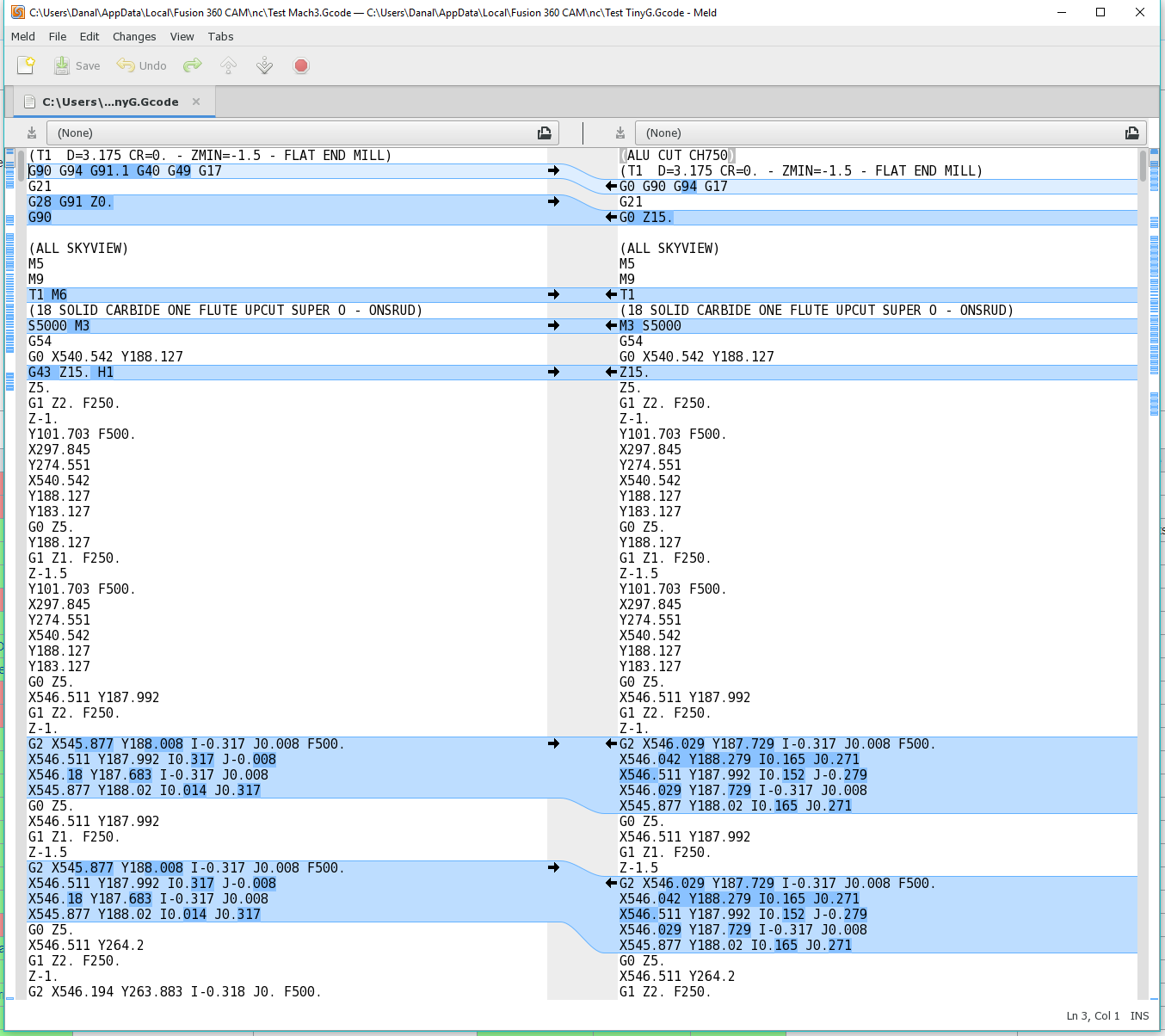This screenshot has height=1036, width=1165.
Task: Click the right pane save-file icon
Action: [x=620, y=133]
